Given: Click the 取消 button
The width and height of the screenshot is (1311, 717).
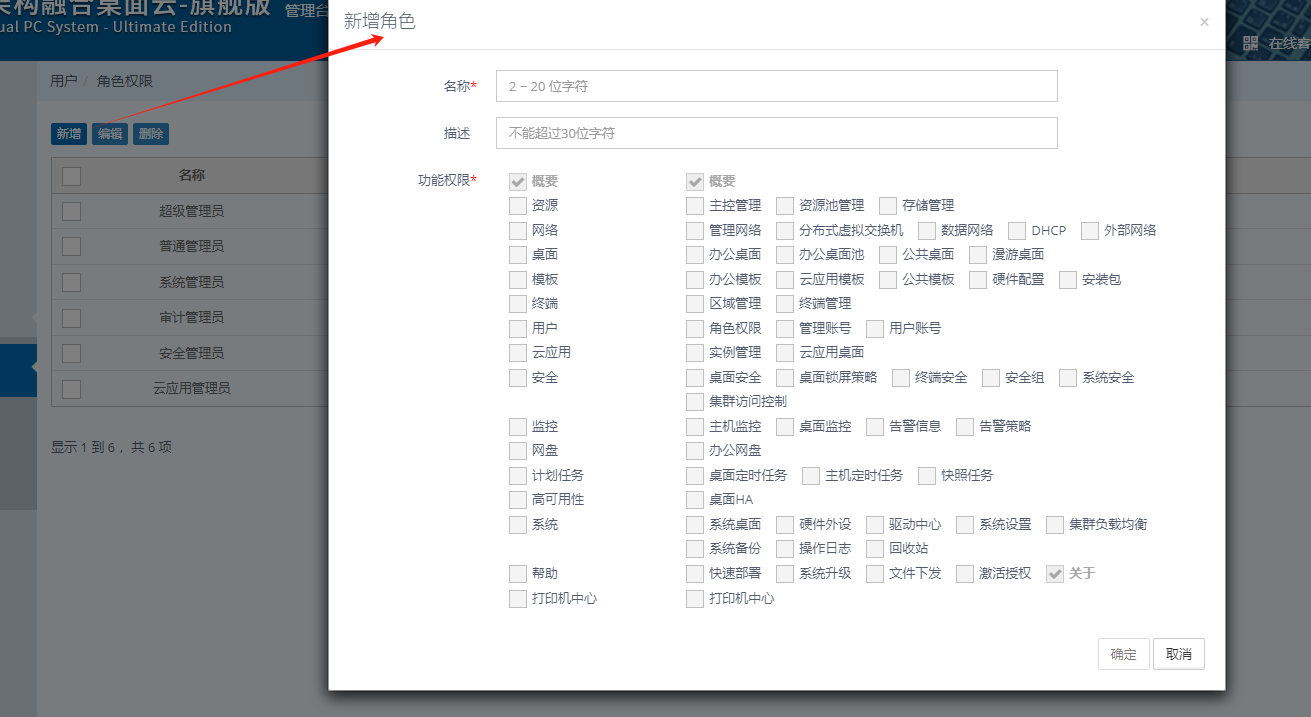Looking at the screenshot, I should click(1178, 654).
